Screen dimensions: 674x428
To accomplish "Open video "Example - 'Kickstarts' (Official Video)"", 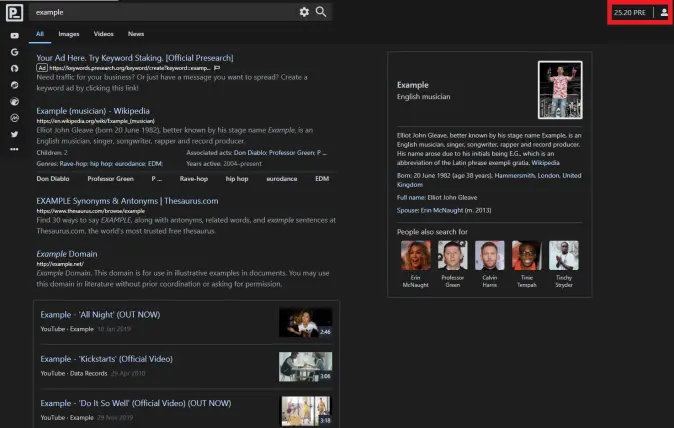I will (x=107, y=359).
